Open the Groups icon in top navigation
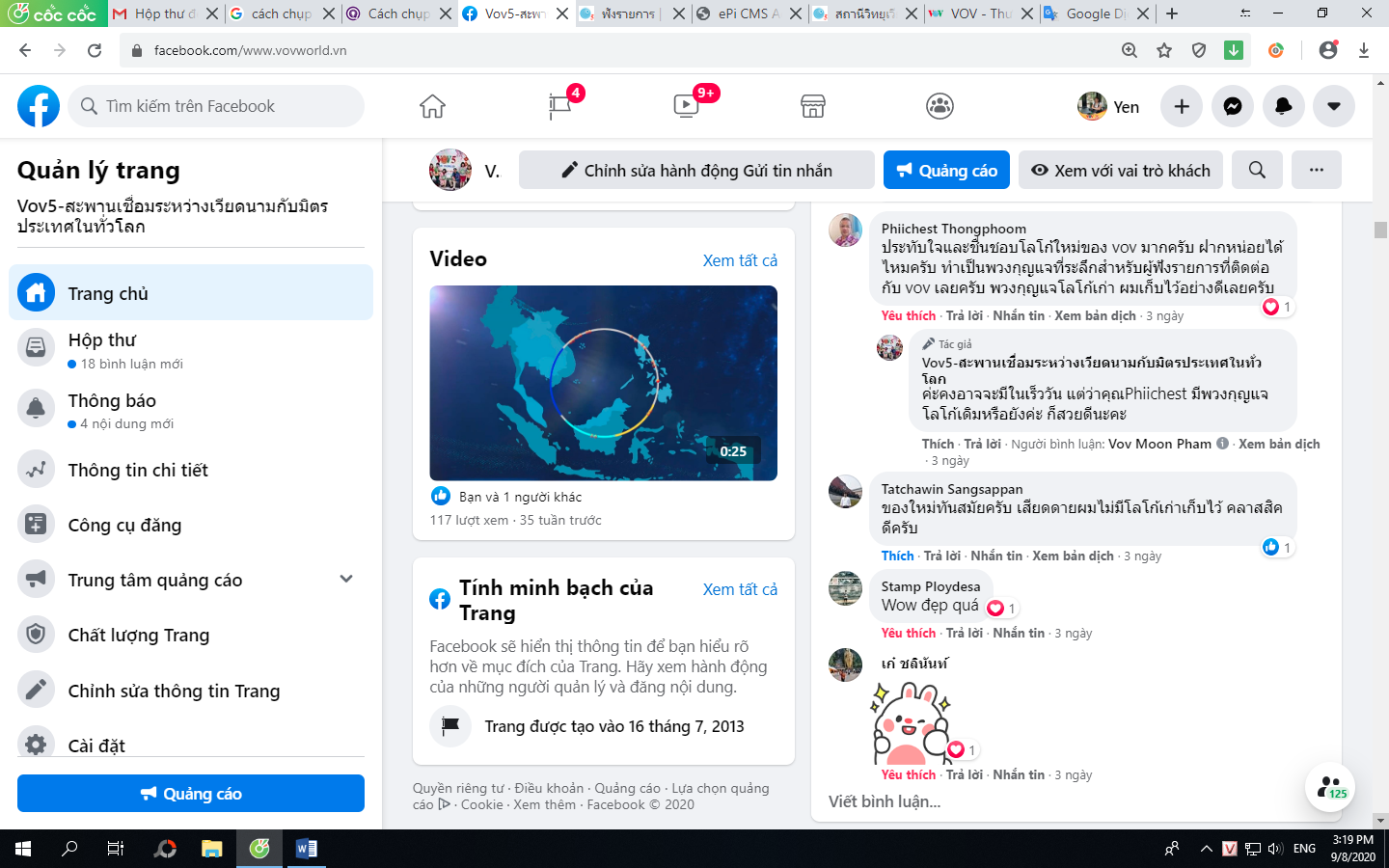This screenshot has height=868, width=1389. (x=940, y=106)
